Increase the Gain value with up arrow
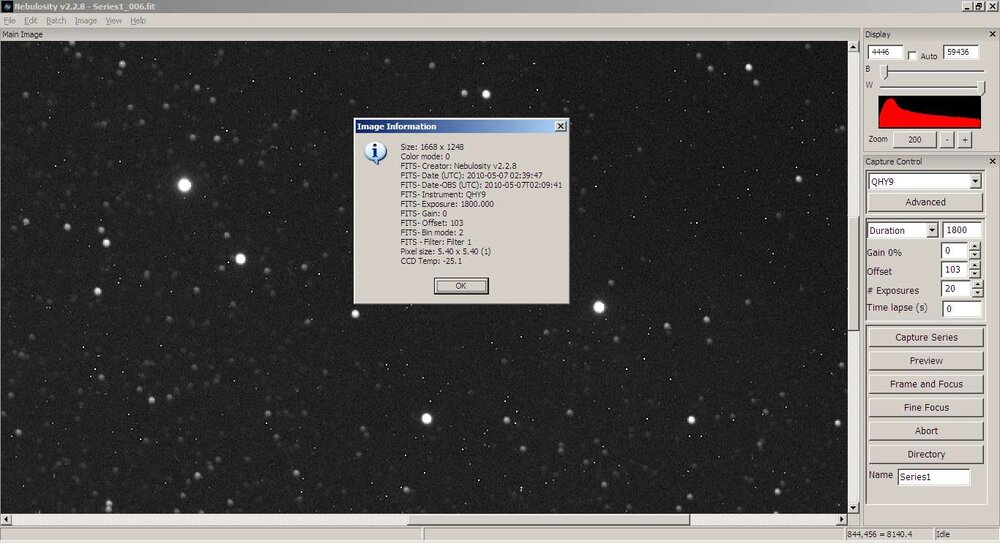The image size is (1000, 543). click(x=975, y=246)
